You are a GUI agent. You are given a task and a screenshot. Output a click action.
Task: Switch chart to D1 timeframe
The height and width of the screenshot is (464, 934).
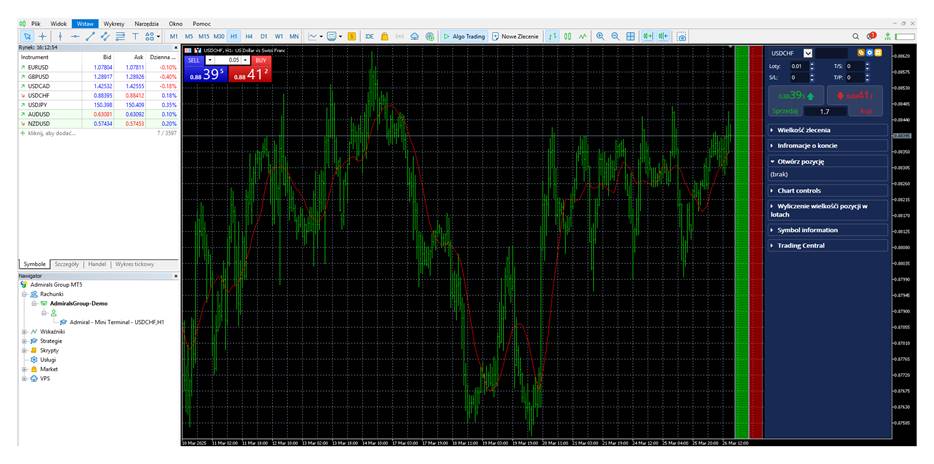coord(264,36)
